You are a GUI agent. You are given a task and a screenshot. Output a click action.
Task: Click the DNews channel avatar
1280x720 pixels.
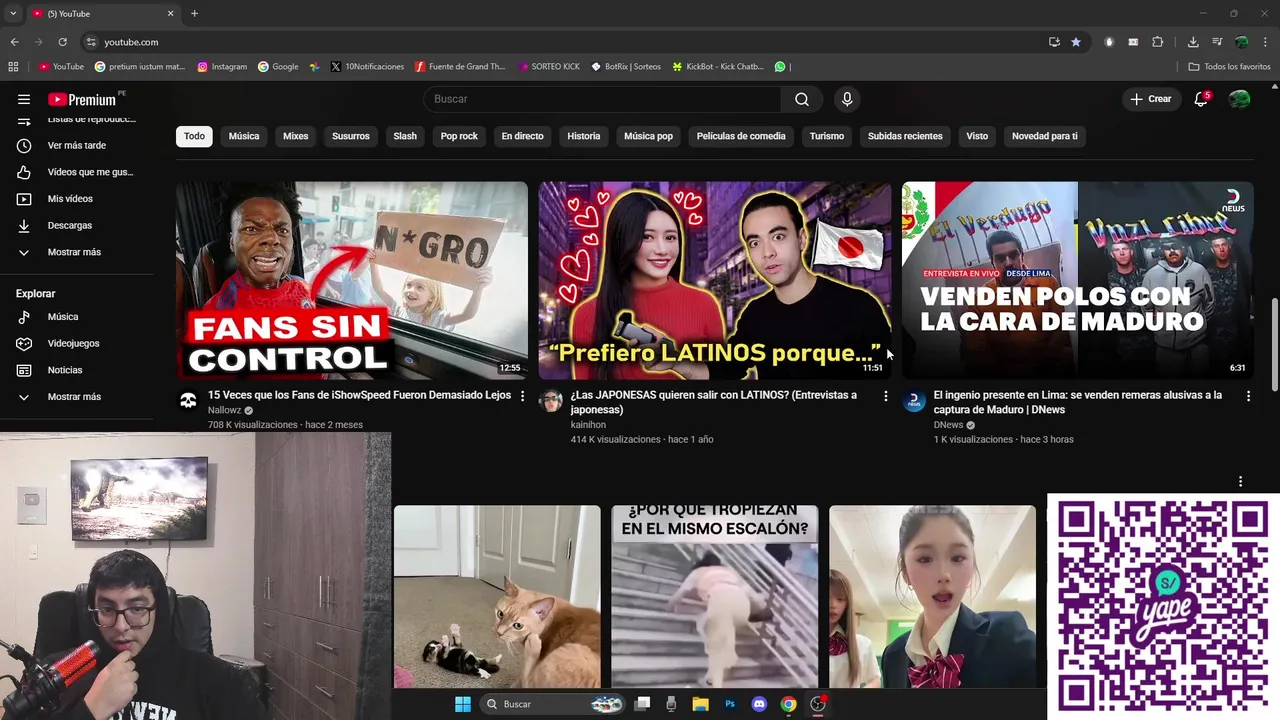point(913,401)
